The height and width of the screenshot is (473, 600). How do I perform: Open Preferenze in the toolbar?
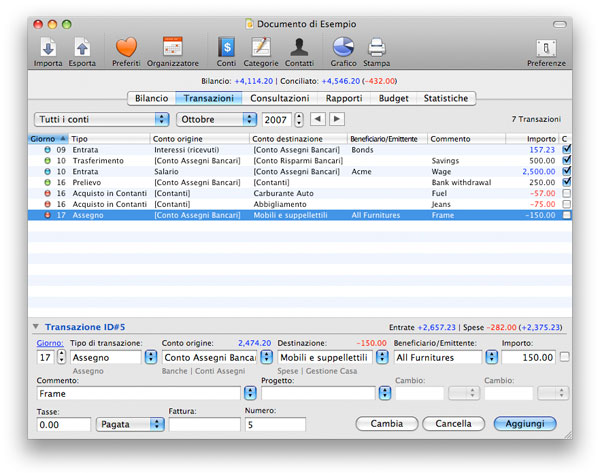click(546, 47)
